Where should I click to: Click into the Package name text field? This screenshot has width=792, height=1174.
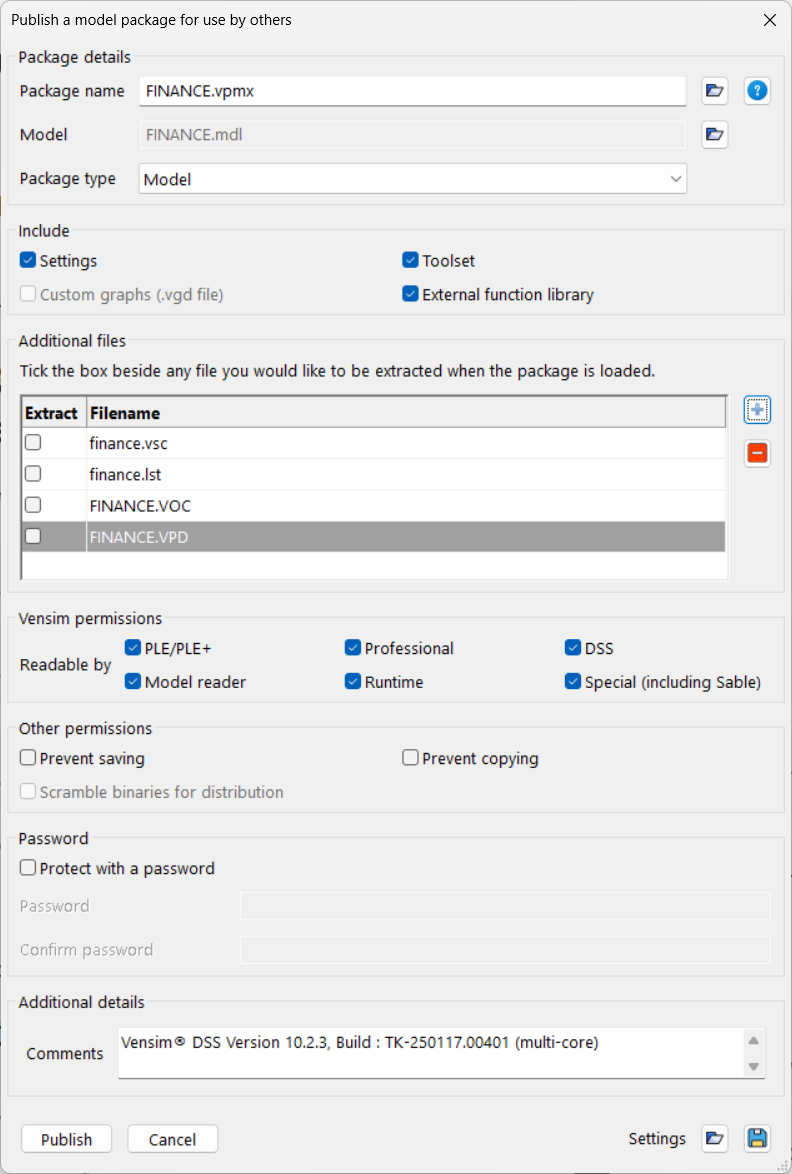[412, 91]
